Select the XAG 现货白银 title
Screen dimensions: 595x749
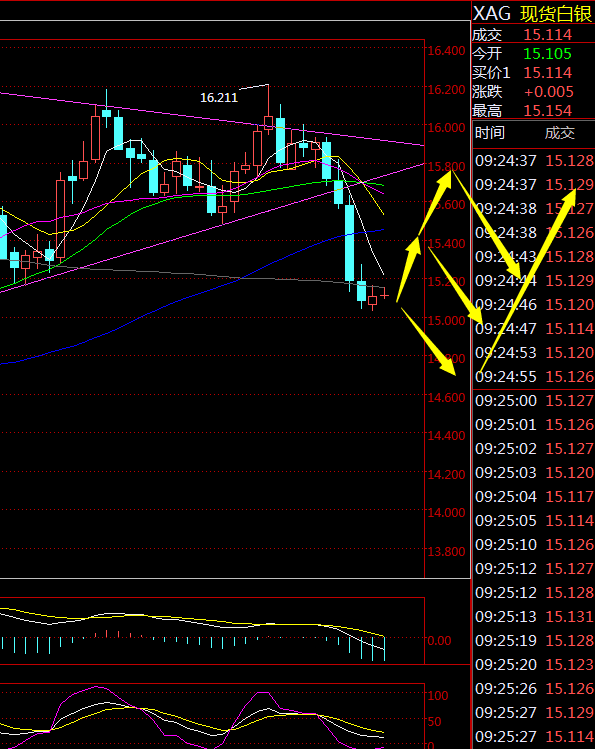click(533, 13)
